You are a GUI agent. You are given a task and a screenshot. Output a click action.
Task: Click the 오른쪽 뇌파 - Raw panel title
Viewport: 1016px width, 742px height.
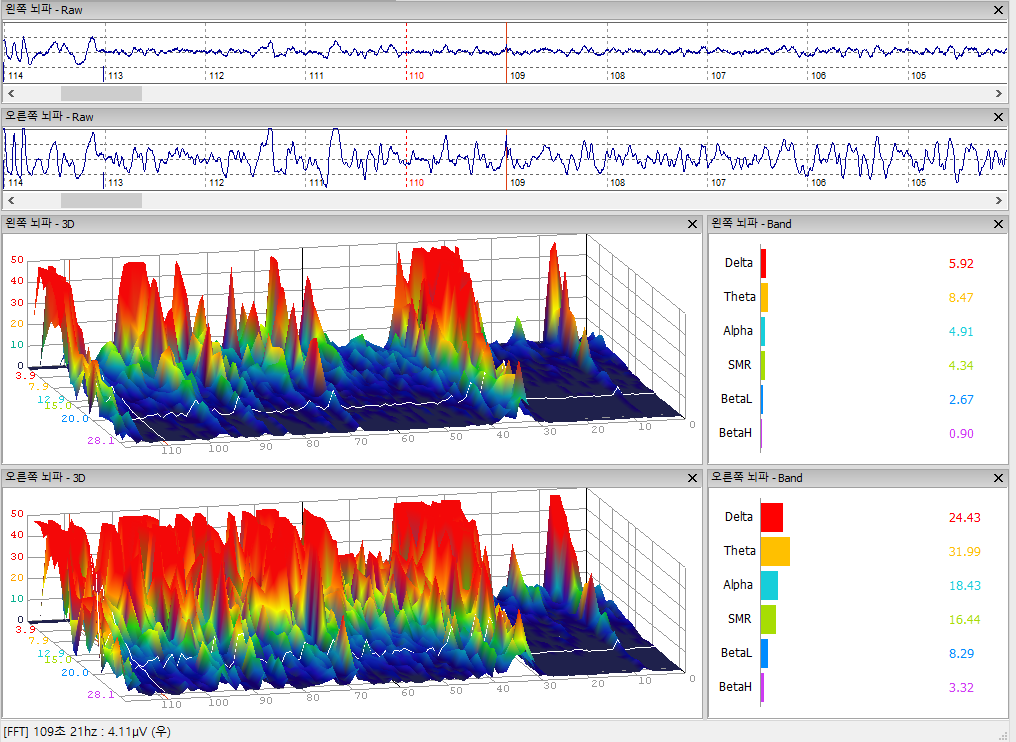coord(49,117)
